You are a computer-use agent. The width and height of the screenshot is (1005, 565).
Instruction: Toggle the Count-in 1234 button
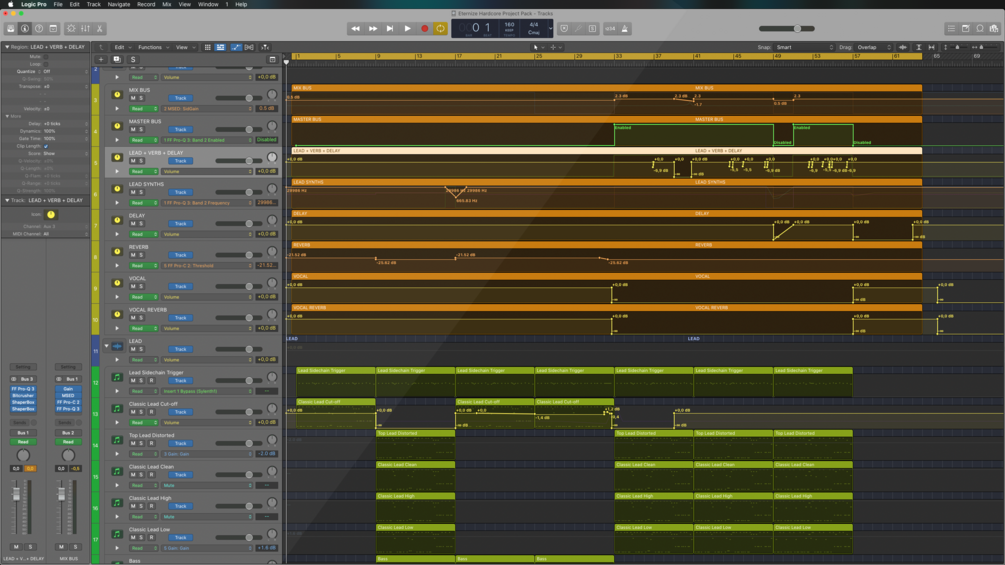tap(610, 29)
